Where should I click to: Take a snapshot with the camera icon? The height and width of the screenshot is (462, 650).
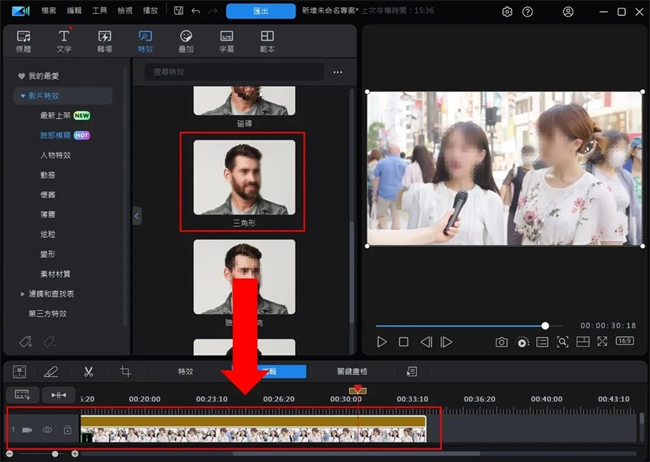[501, 342]
